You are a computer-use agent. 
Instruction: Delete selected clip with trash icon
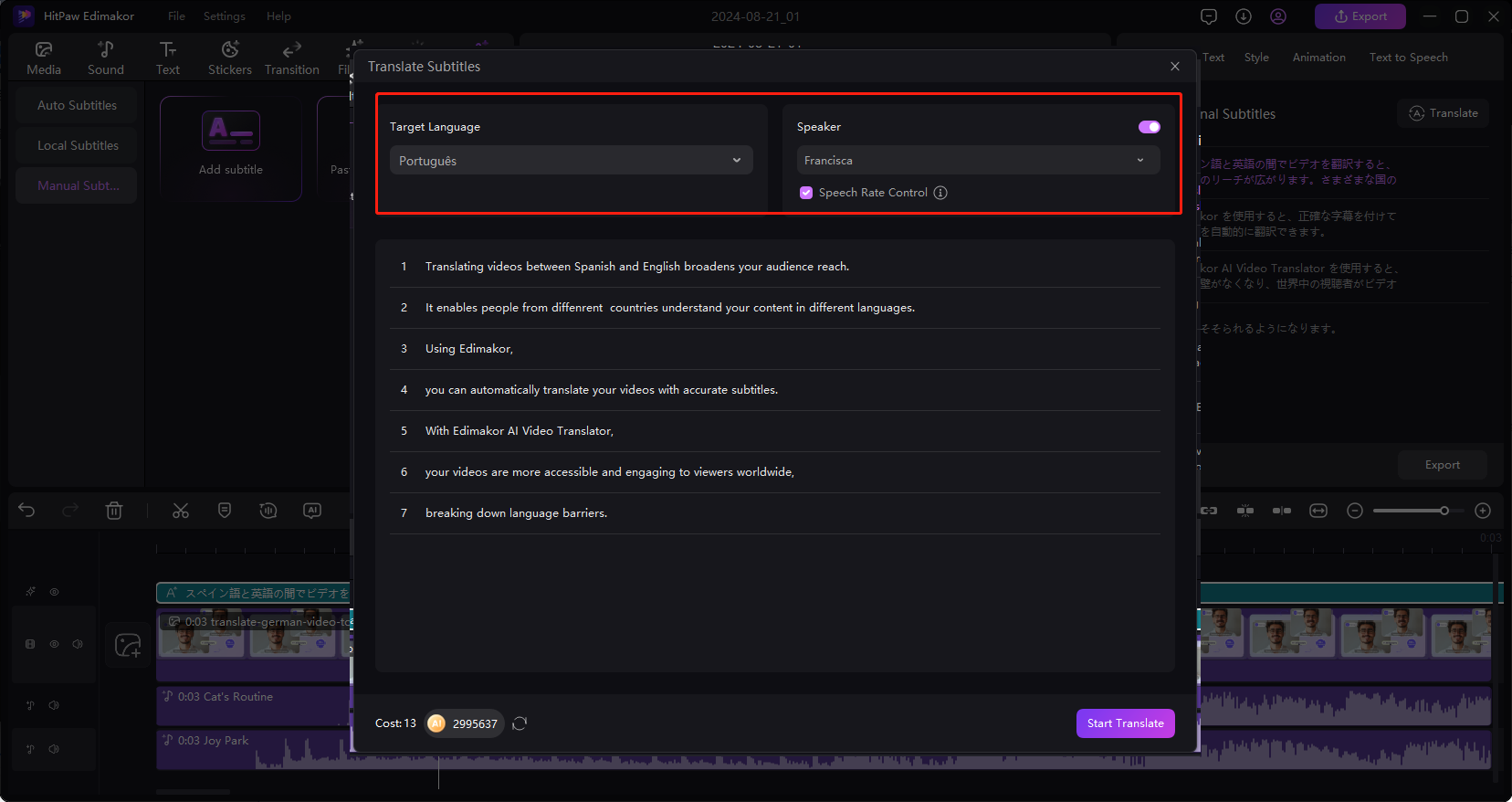point(114,511)
